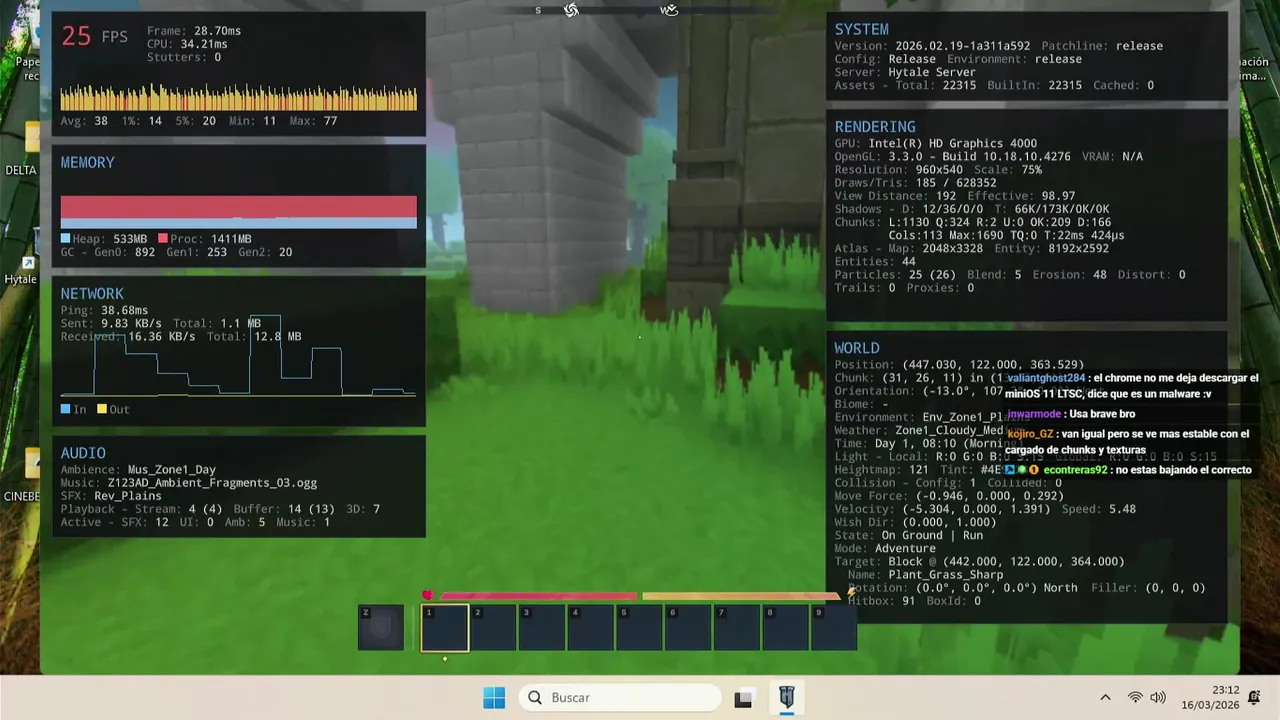Screen dimensions: 1280x720
Task: Click the econtreras92 chat username
Action: (1075, 470)
